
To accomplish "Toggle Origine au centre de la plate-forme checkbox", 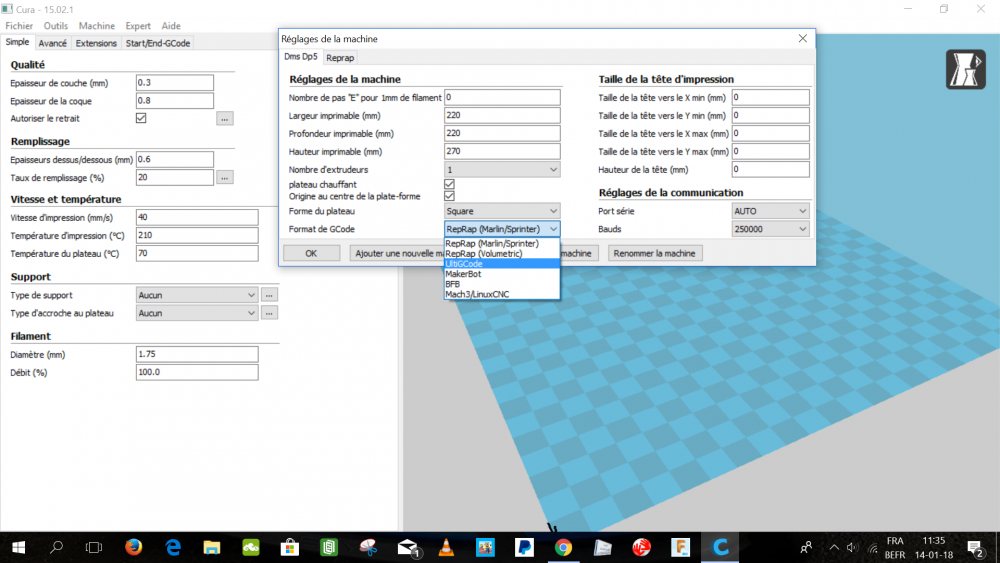I will tap(450, 196).
